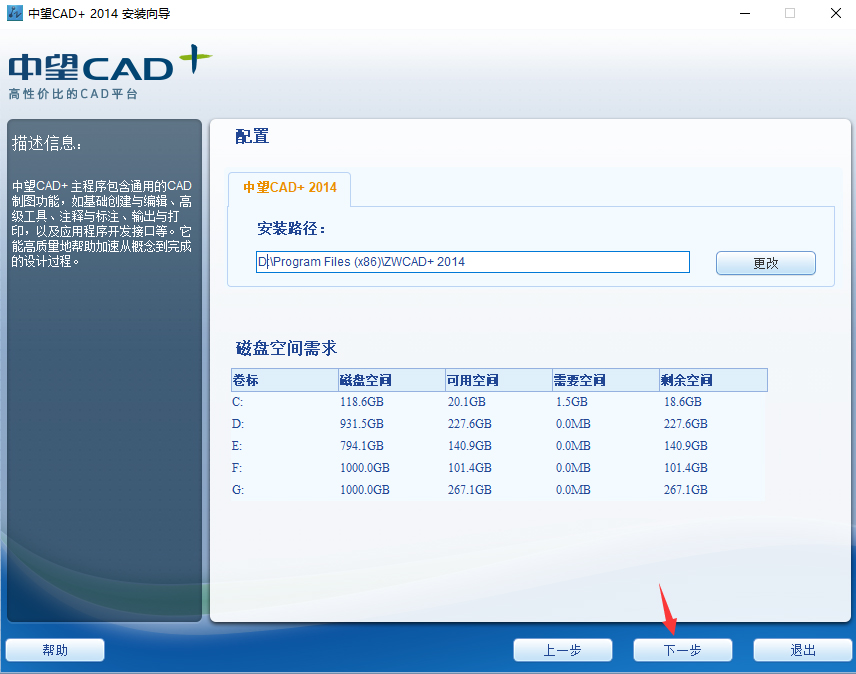Click the window title 中望CAD+ 2014 安装向导
Viewport: 856px width, 674px height.
[x=99, y=14]
